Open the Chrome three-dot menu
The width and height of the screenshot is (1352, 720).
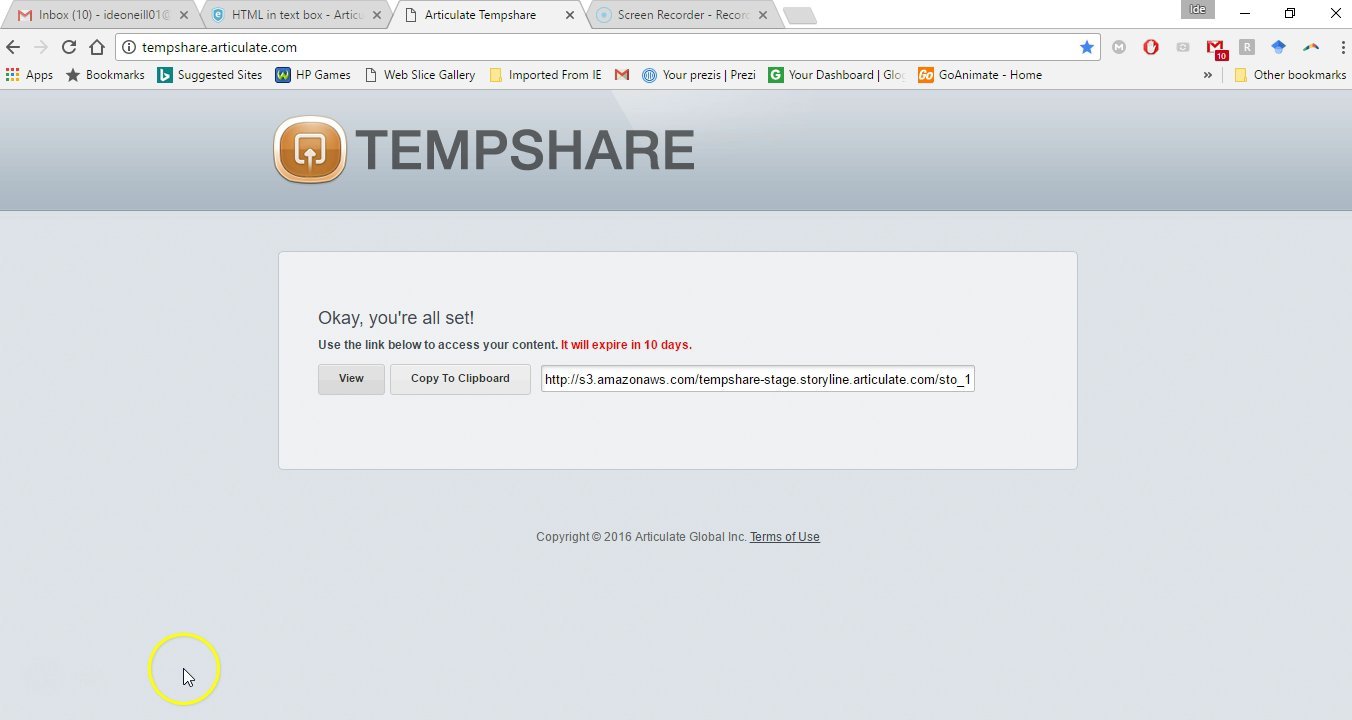tap(1343, 47)
